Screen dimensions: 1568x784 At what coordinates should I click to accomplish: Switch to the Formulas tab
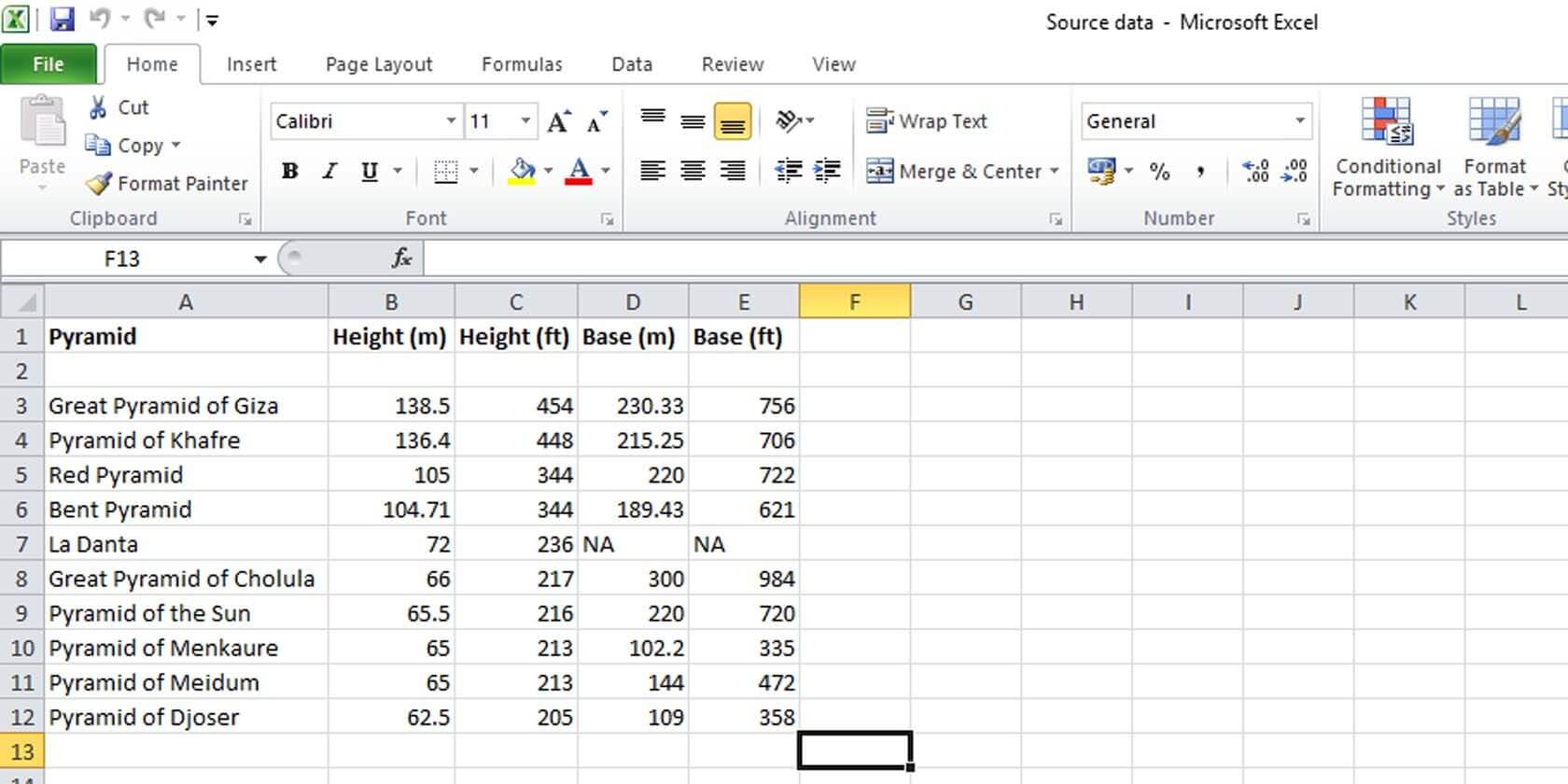tap(522, 64)
